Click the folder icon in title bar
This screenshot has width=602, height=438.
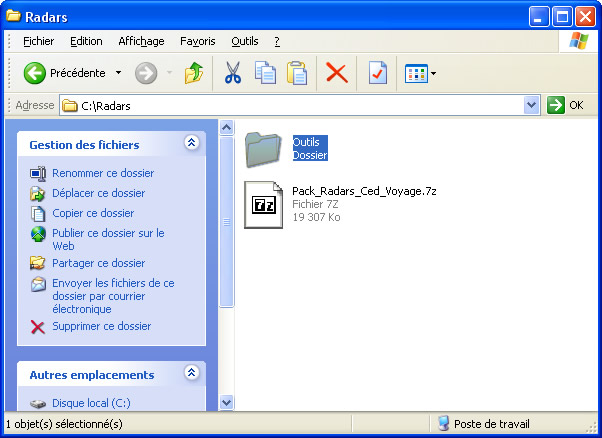13,16
